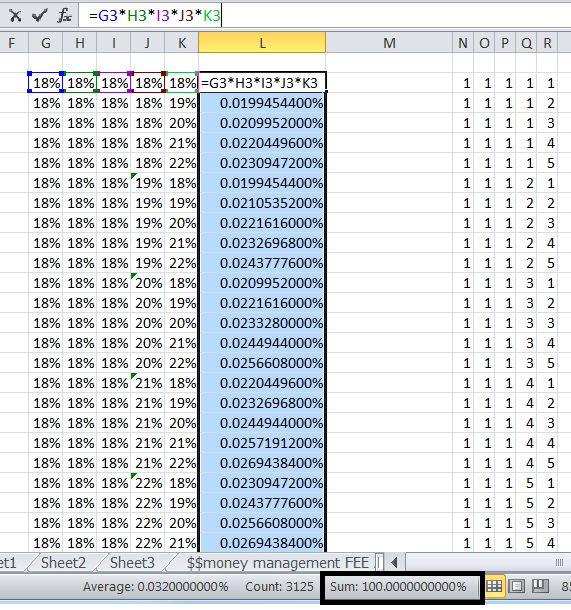
Task: Select column G header
Action: coord(46,43)
